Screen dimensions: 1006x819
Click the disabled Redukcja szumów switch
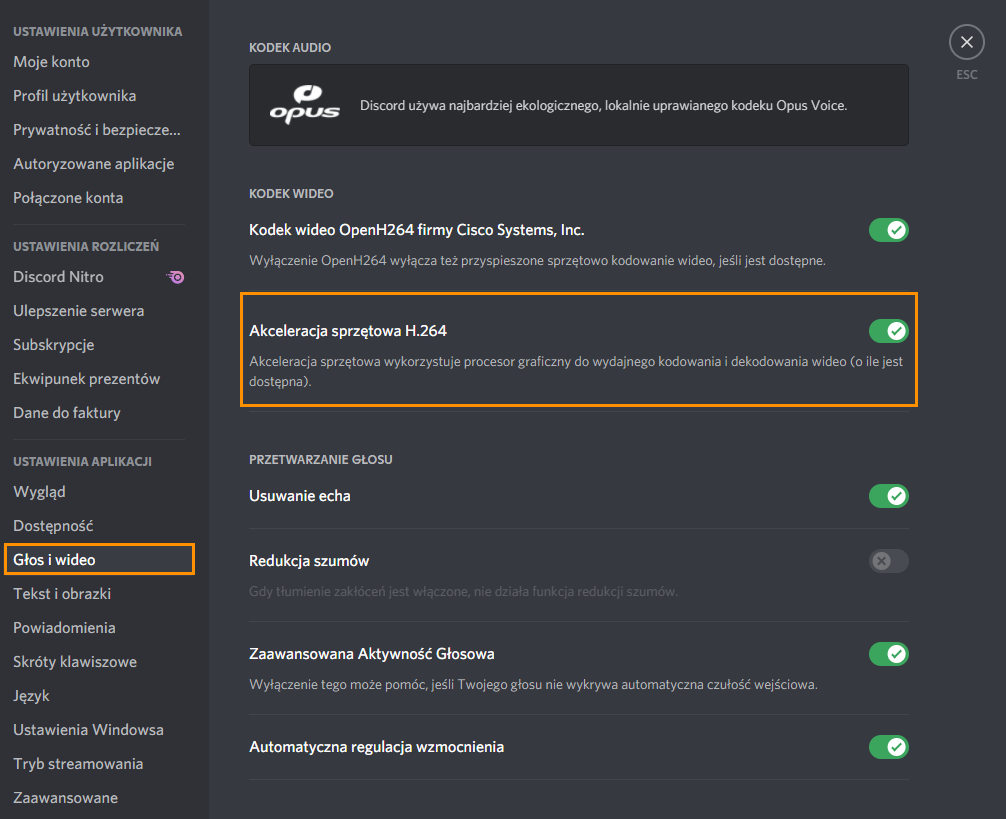pyautogui.click(x=889, y=561)
